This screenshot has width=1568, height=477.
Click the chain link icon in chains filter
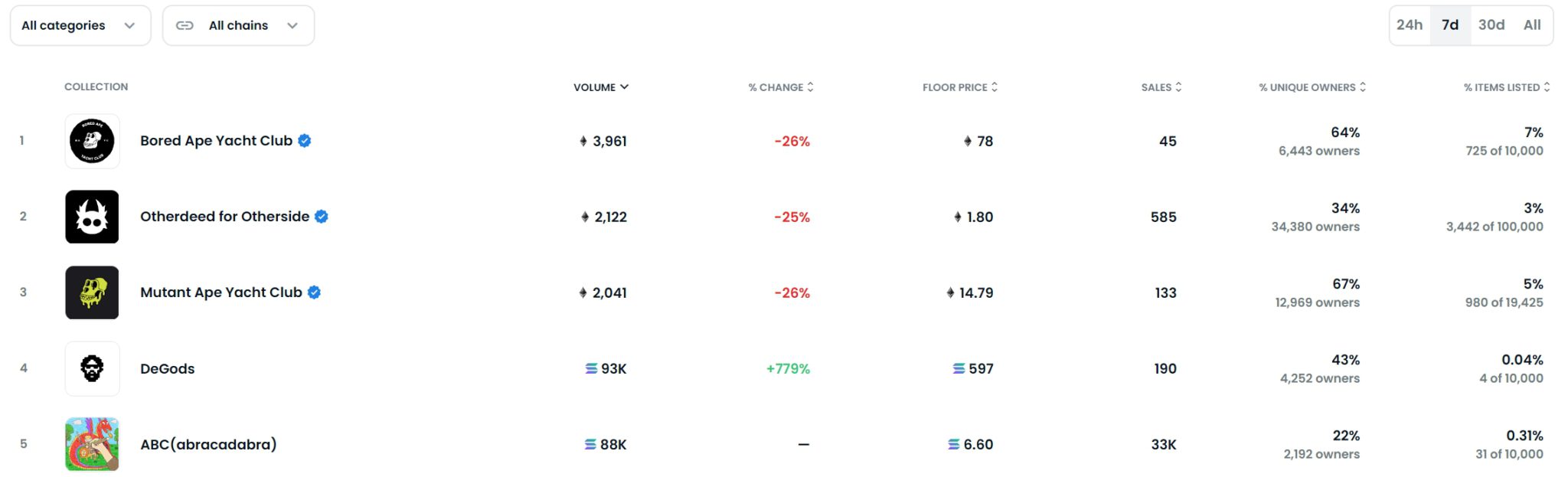pos(185,25)
